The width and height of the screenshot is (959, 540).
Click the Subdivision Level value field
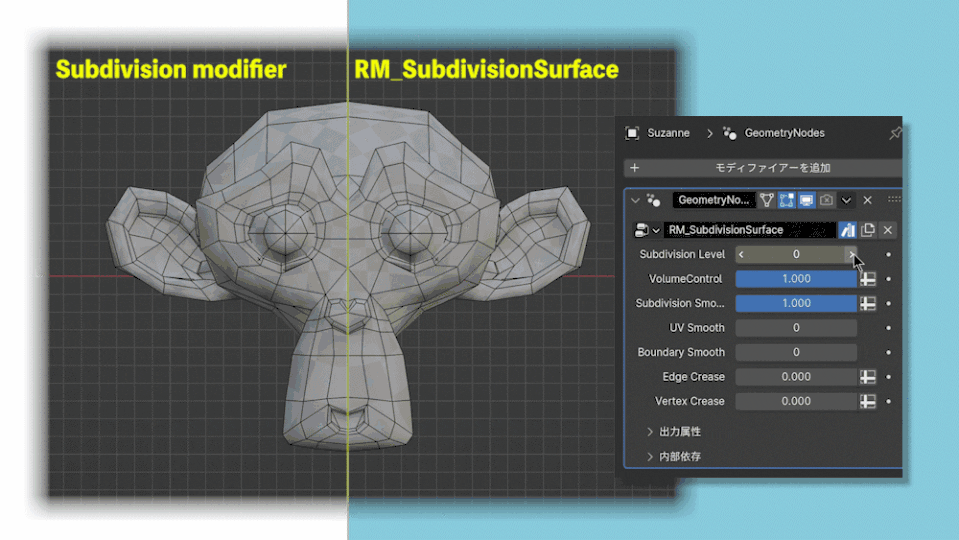coord(796,254)
